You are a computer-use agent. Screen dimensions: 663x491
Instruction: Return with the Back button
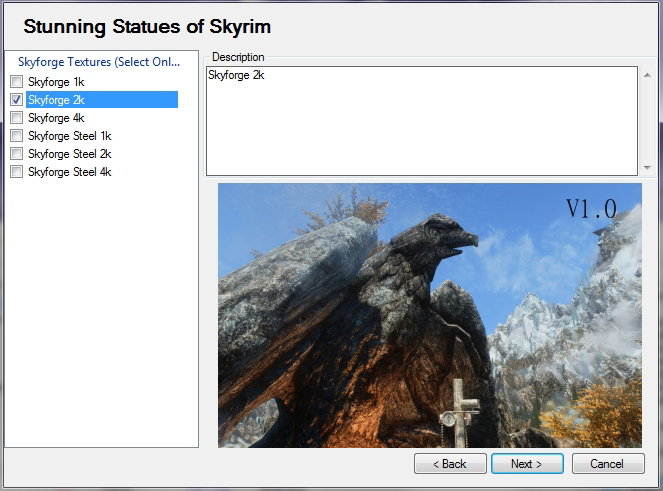(x=450, y=464)
